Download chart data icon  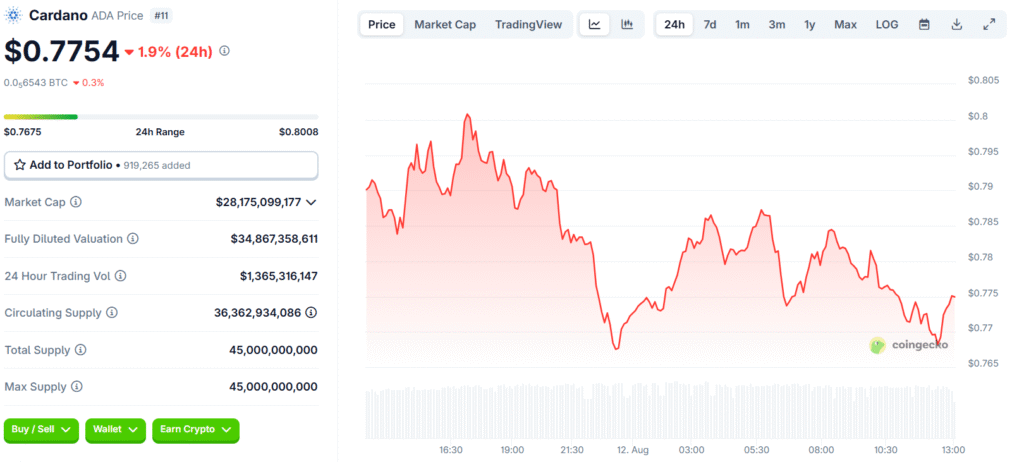click(956, 24)
